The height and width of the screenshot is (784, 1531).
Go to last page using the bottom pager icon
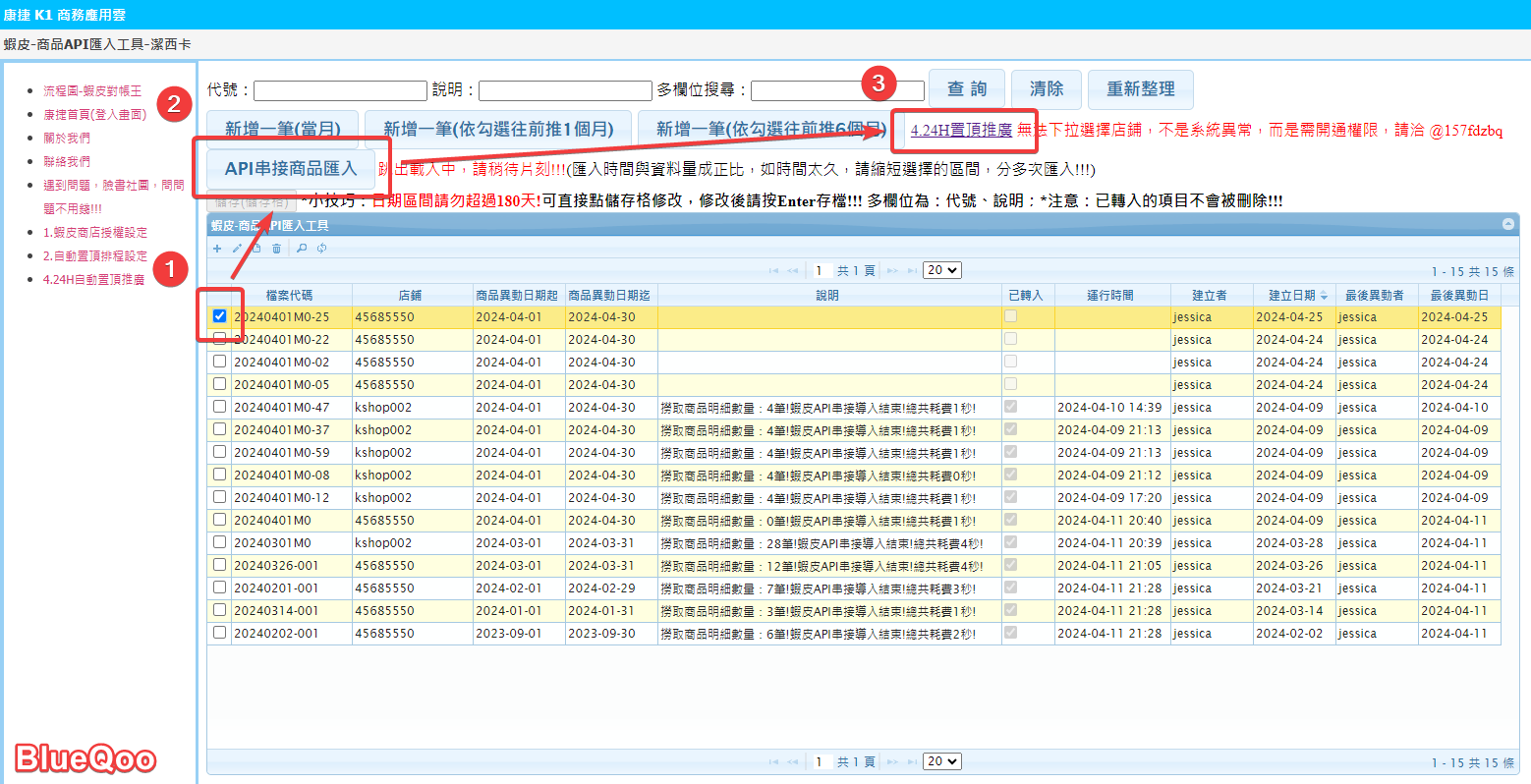913,761
